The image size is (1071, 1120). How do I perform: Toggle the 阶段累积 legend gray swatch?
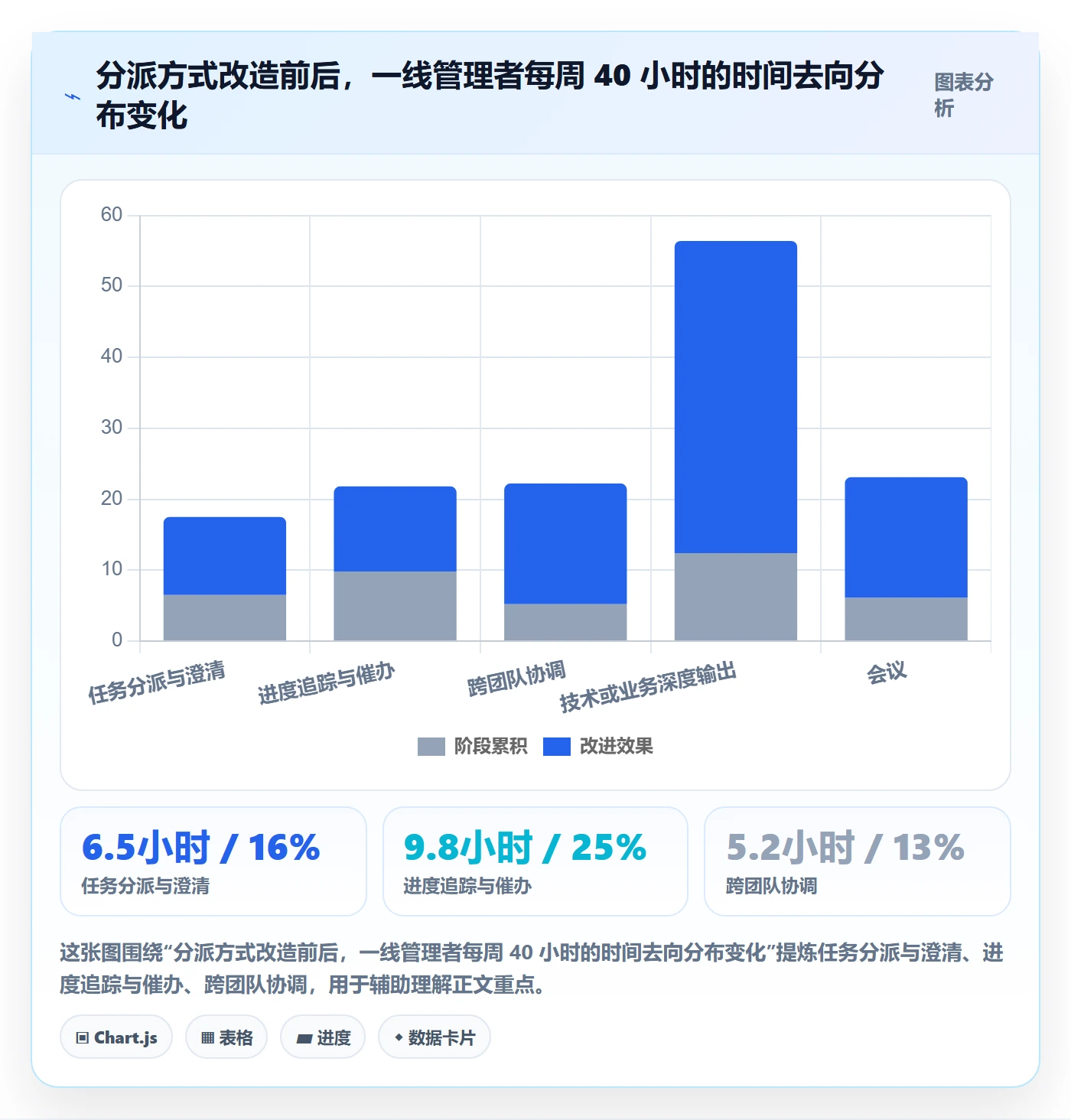coord(431,747)
